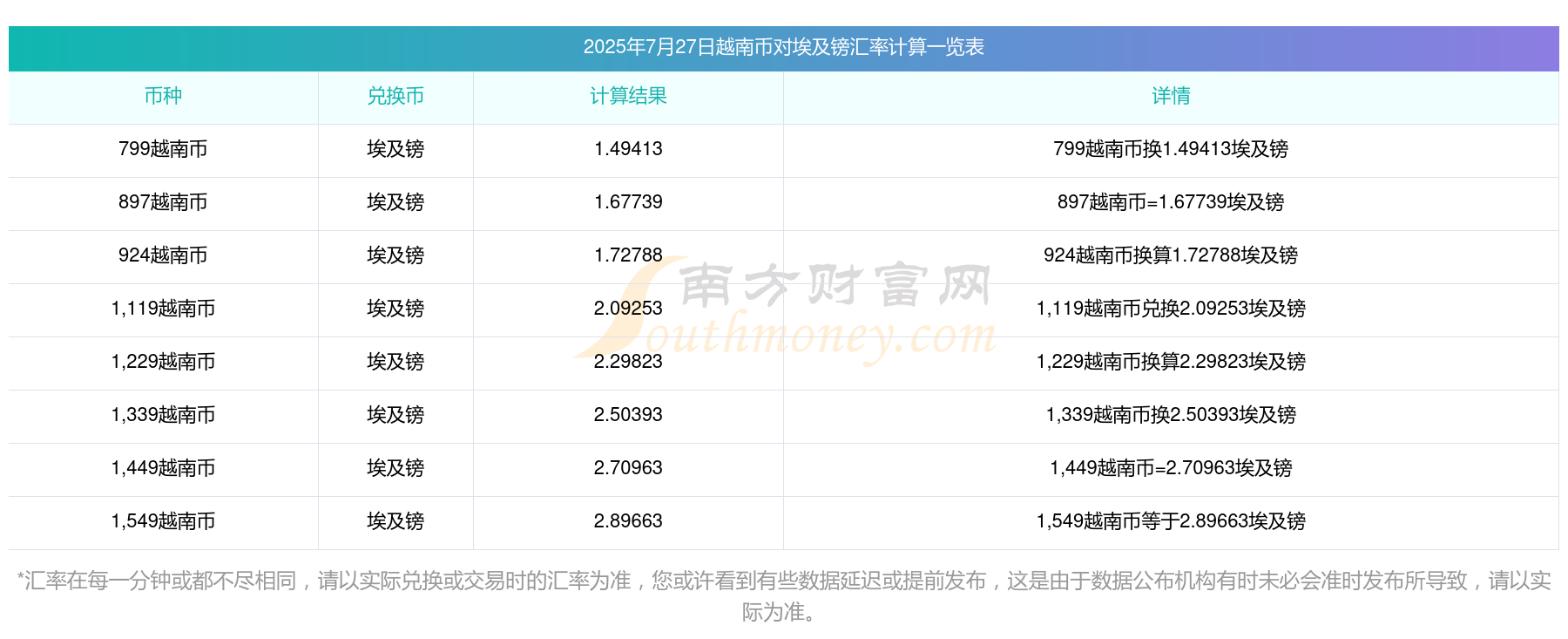Click 埃及镑 in the 1,549越南币 row
The height and width of the screenshot is (639, 1568).
395,521
